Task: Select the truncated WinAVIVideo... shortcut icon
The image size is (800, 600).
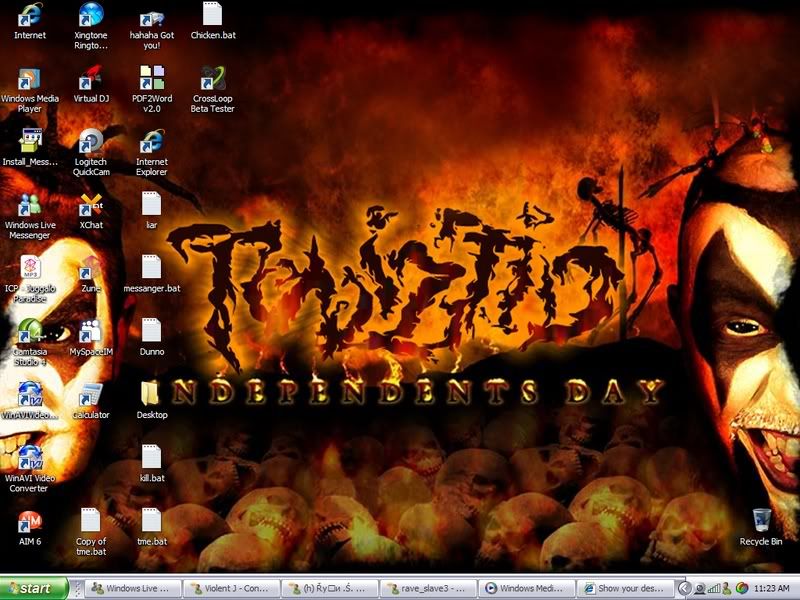Action: (30, 394)
